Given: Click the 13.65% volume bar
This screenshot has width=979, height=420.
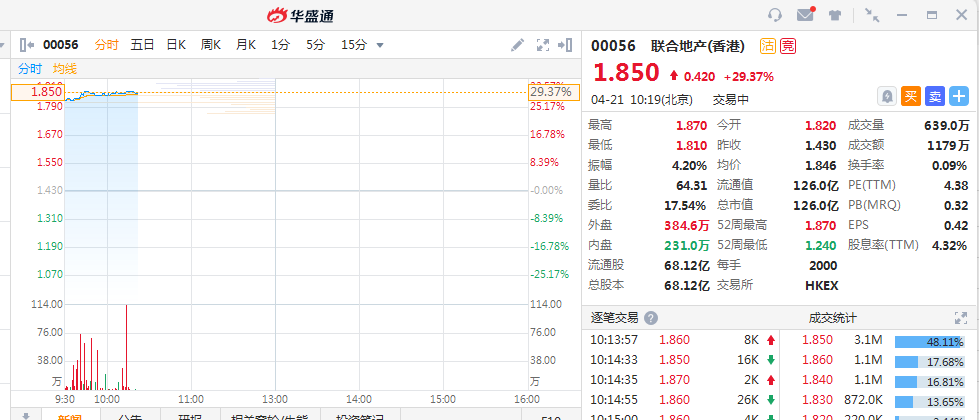Looking at the screenshot, I should coord(928,402).
